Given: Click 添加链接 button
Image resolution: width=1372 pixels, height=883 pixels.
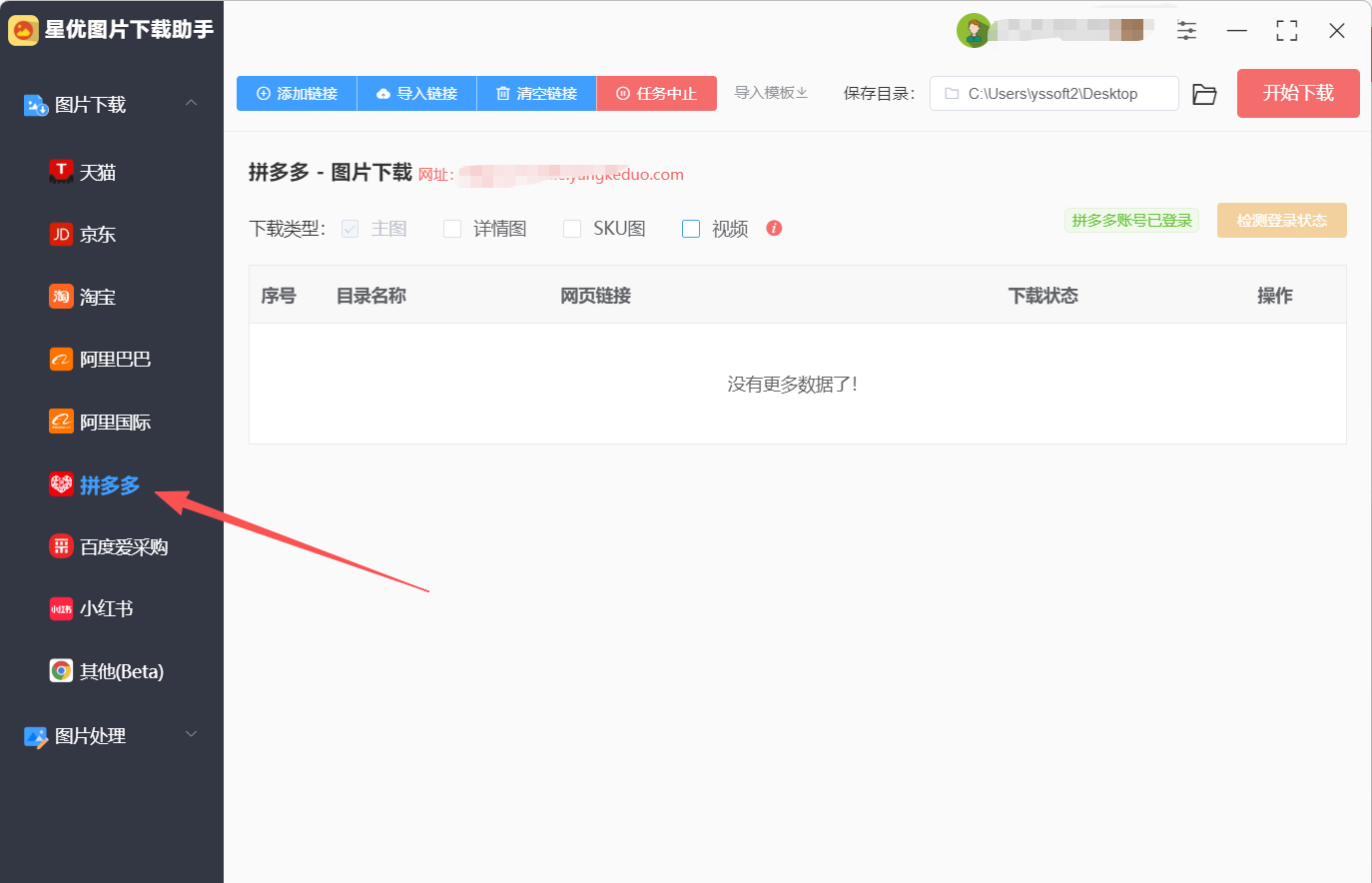Looking at the screenshot, I should click(x=297, y=94).
